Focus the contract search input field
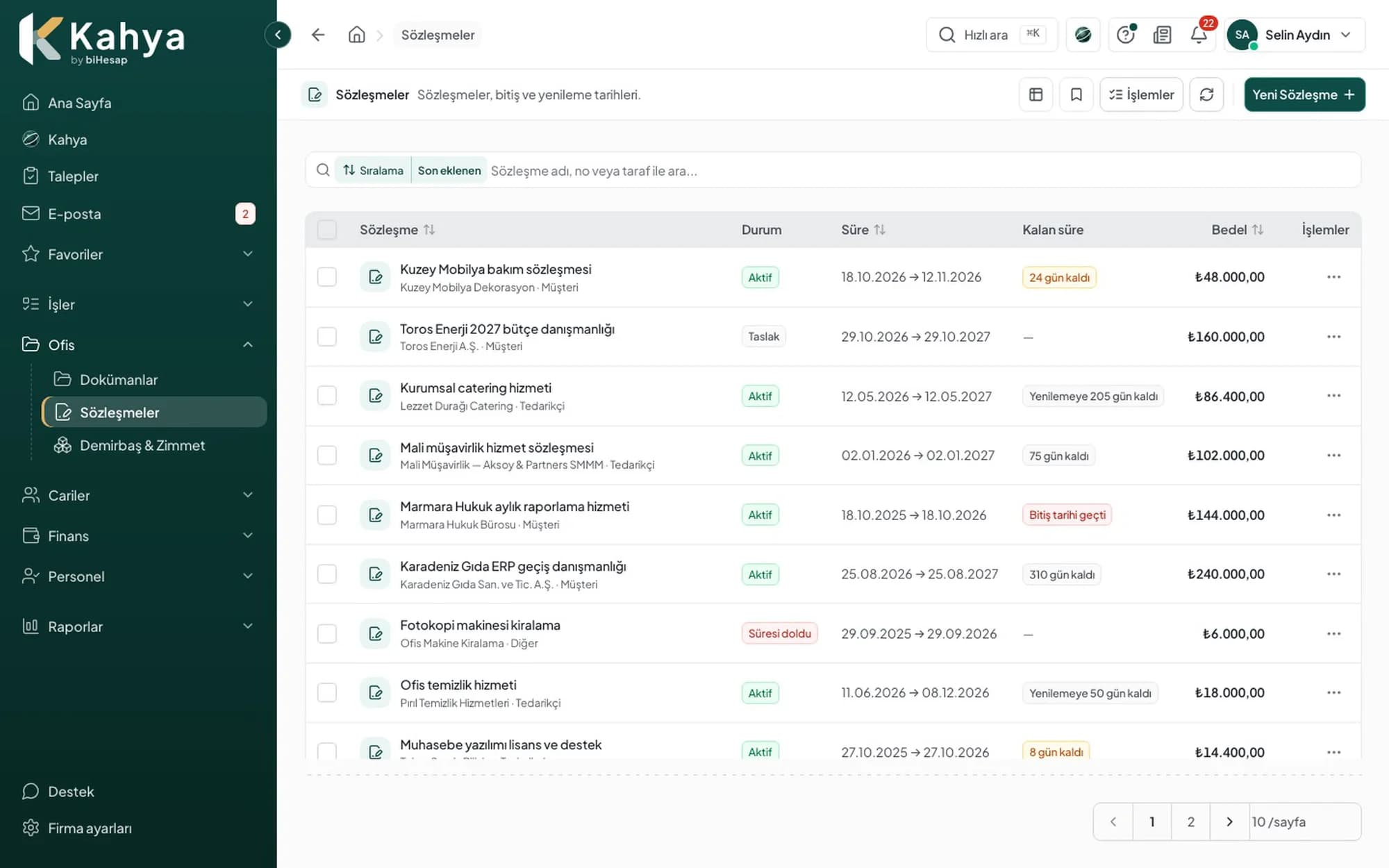This screenshot has height=868, width=1389. pyautogui.click(x=922, y=170)
